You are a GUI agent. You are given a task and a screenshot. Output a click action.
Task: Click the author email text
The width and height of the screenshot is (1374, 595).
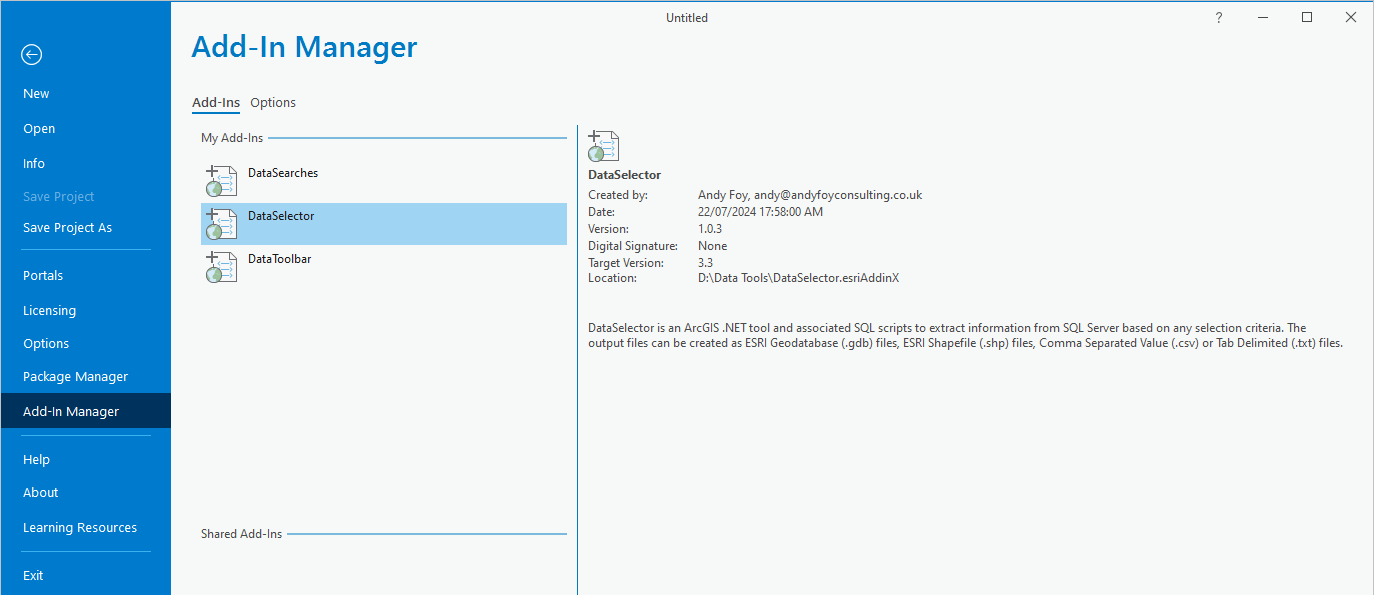click(x=838, y=195)
